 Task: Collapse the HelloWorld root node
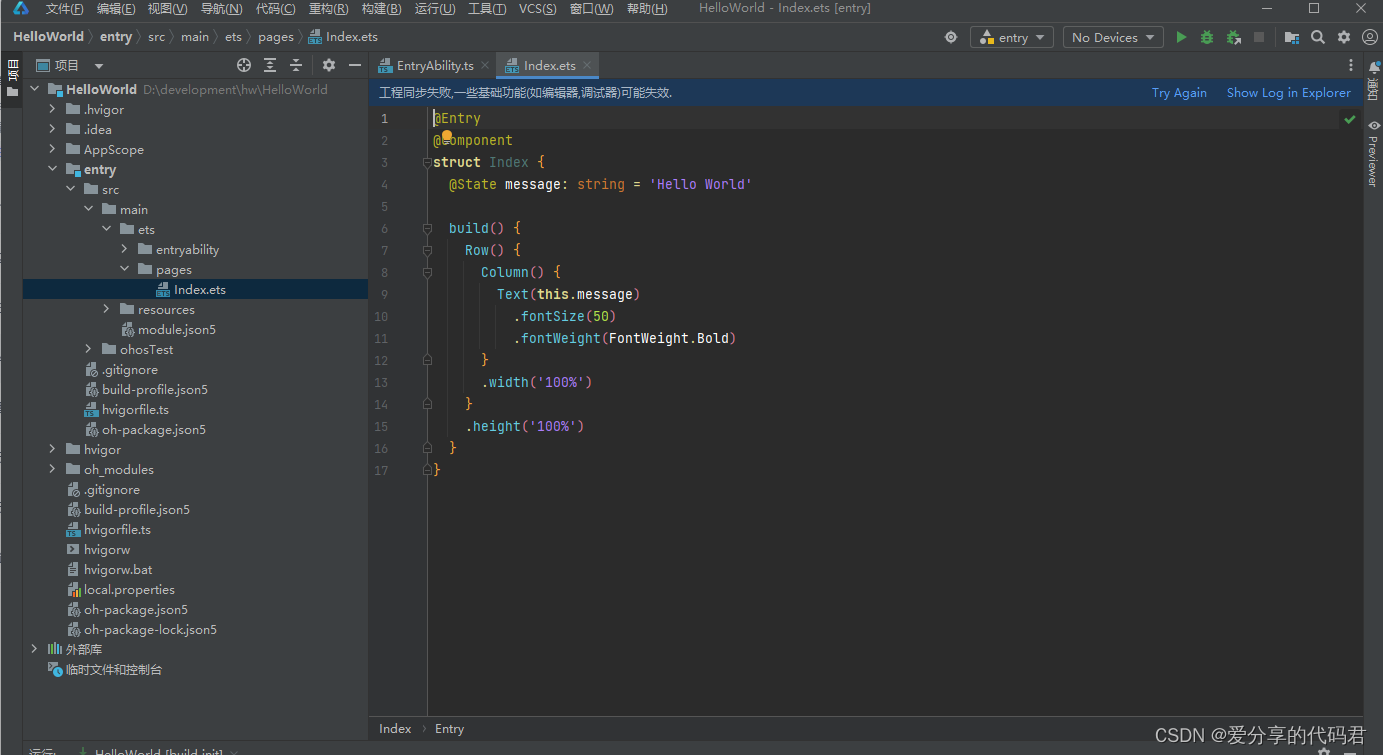pyautogui.click(x=35, y=89)
